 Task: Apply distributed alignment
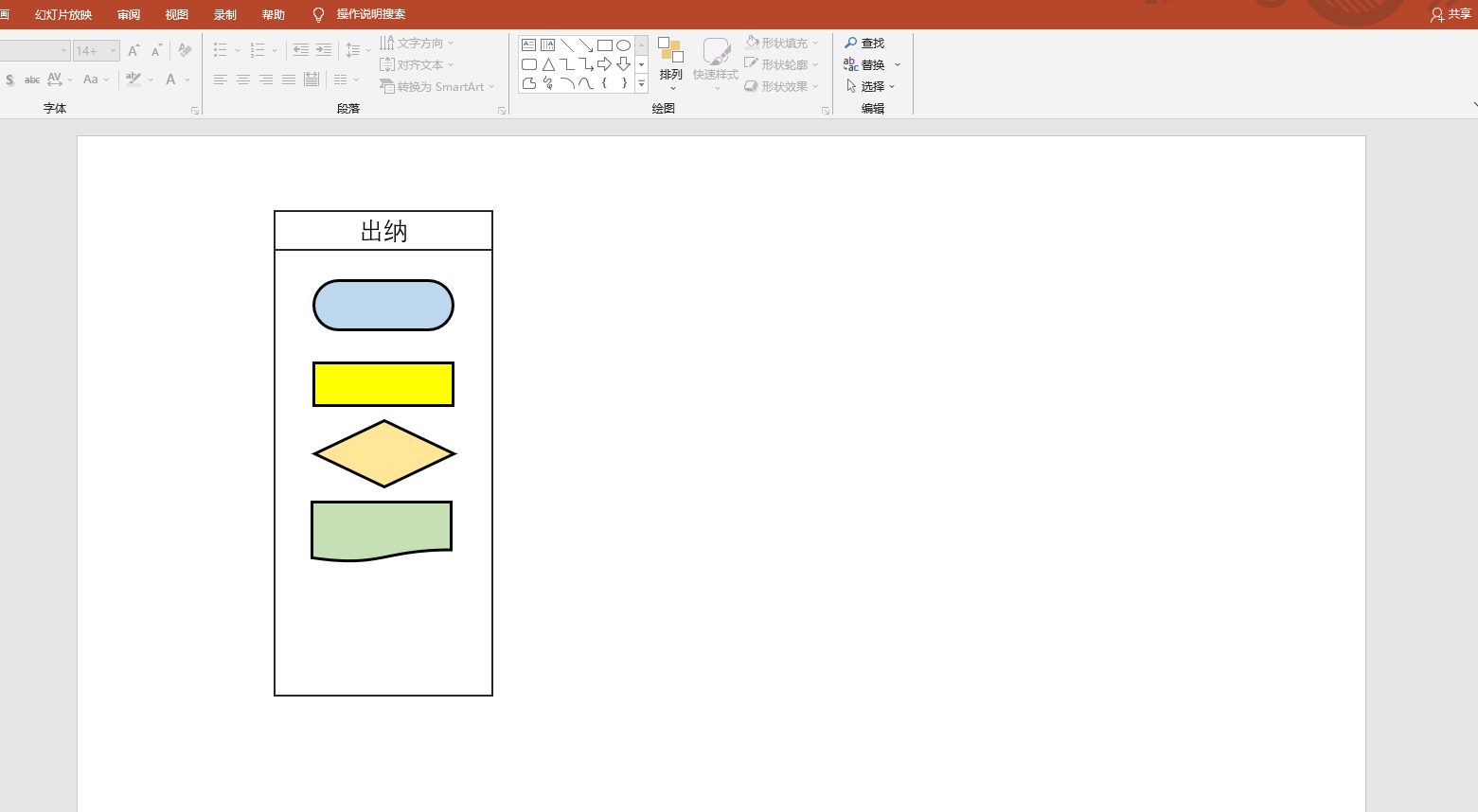pos(312,79)
